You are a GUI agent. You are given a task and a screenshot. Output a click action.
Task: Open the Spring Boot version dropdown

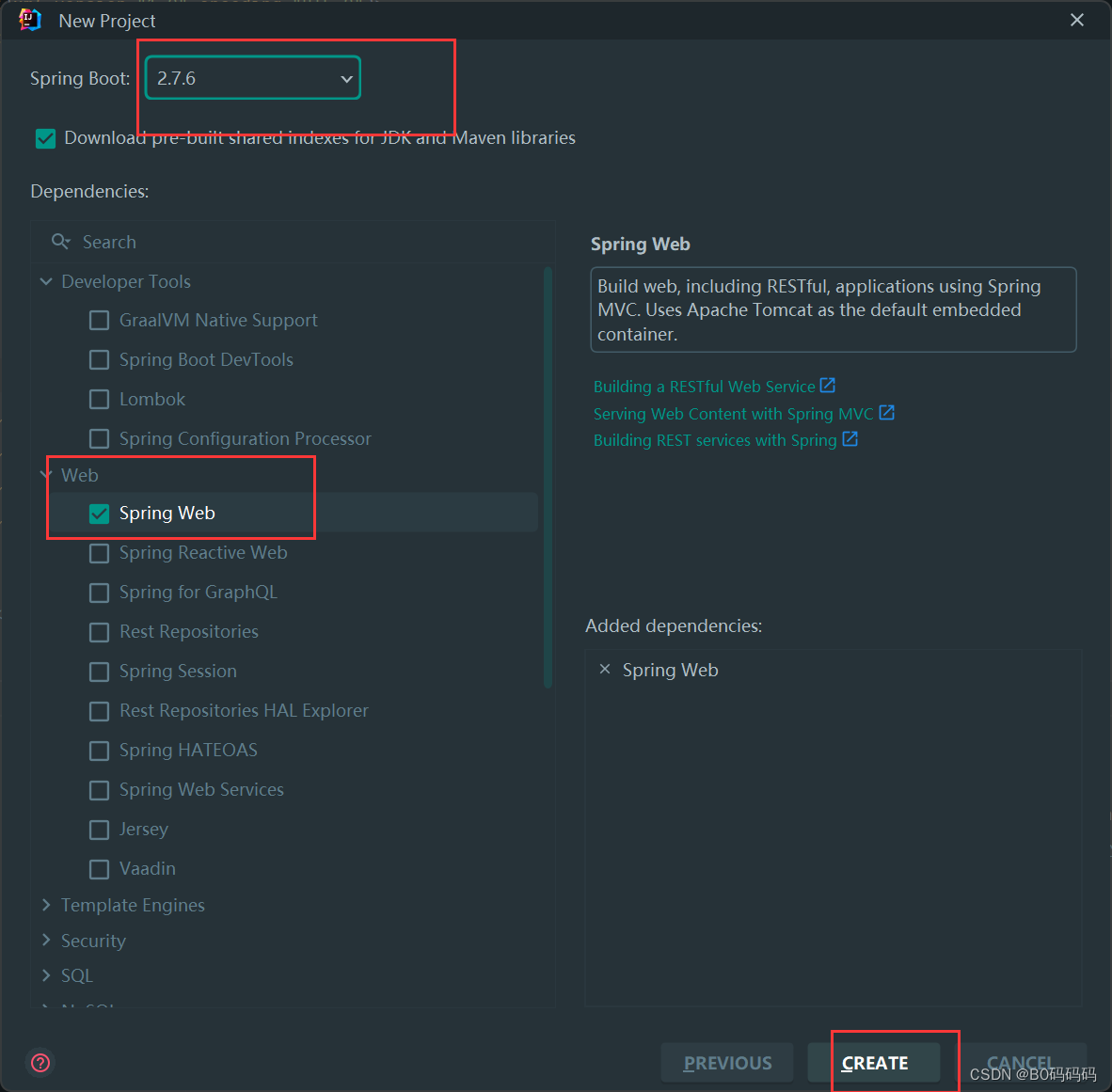click(x=253, y=78)
